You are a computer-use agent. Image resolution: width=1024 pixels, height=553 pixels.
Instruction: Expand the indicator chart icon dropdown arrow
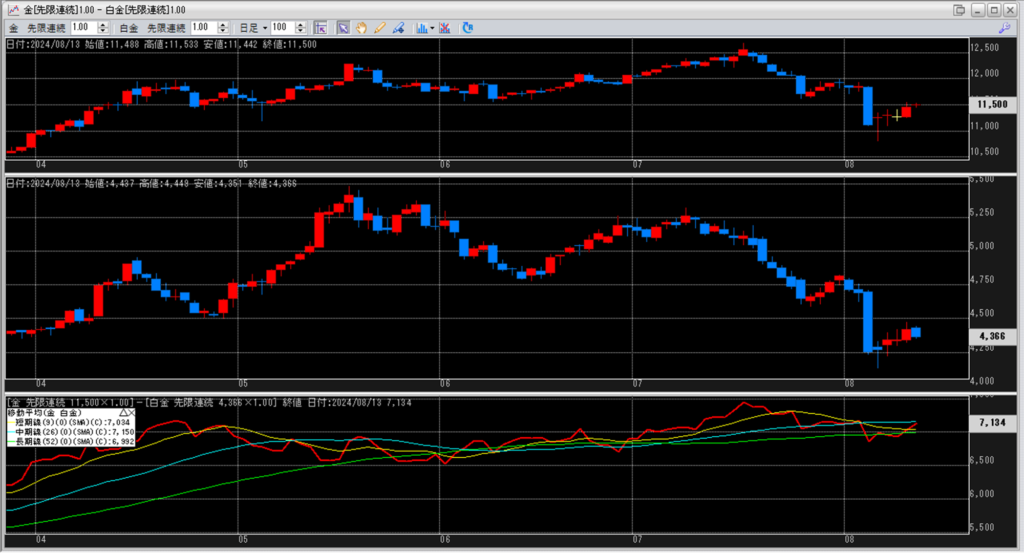431,27
